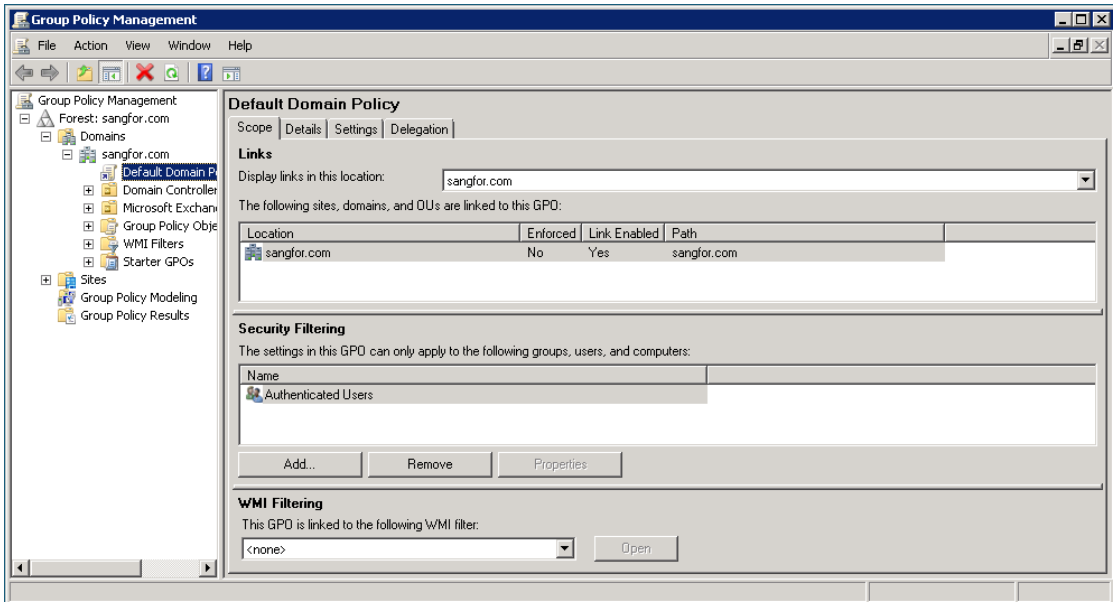The height and width of the screenshot is (606, 1116).
Task: Open the Display links location dropdown
Action: (x=1086, y=181)
